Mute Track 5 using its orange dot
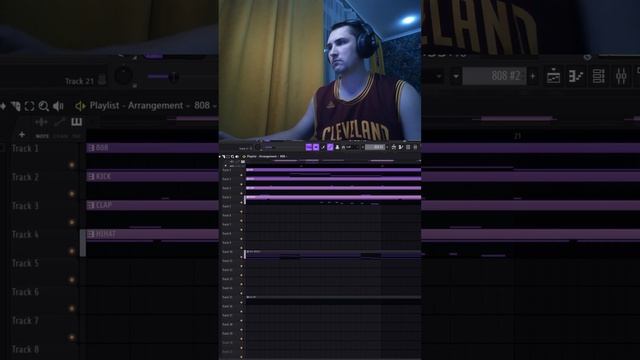The height and width of the screenshot is (360, 640). (x=72, y=280)
